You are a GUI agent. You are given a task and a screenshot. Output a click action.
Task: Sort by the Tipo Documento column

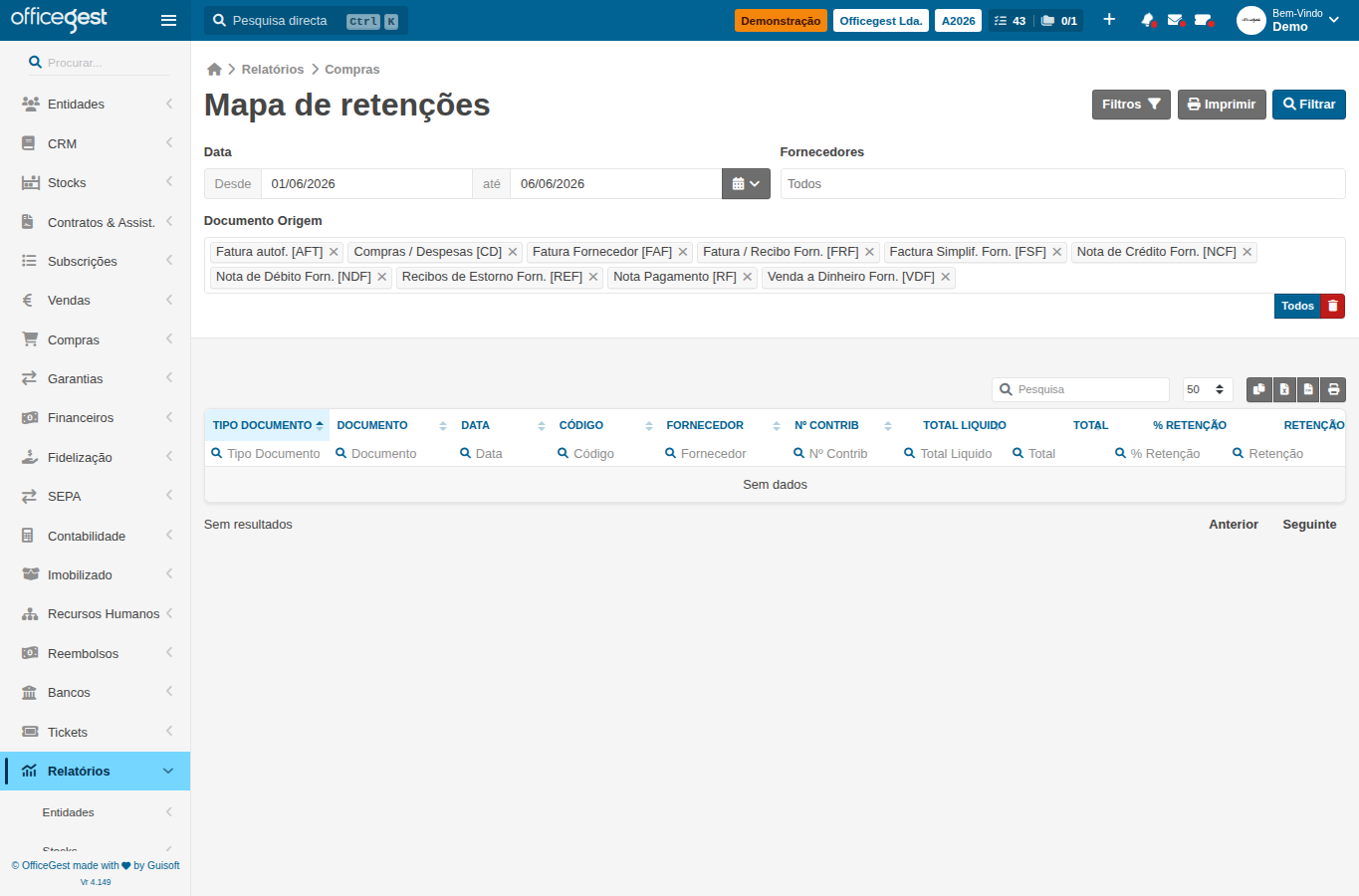[x=267, y=425]
